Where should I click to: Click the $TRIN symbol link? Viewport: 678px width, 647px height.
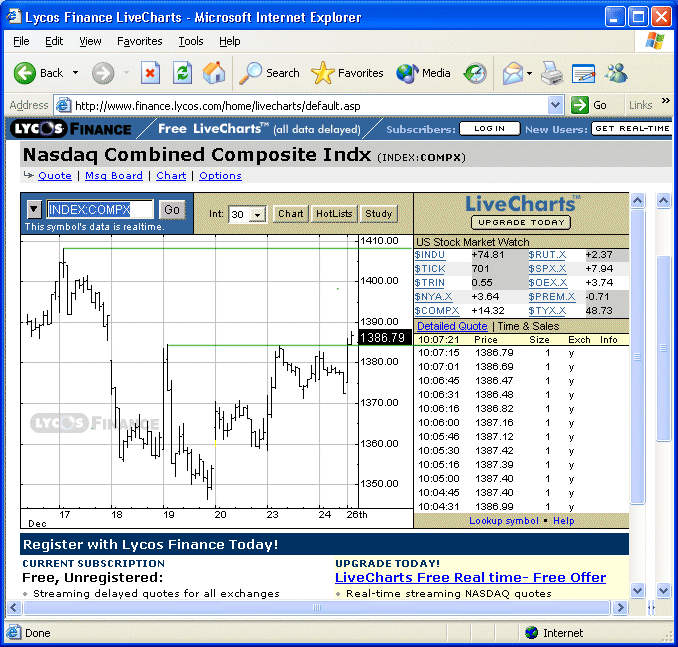click(x=429, y=282)
